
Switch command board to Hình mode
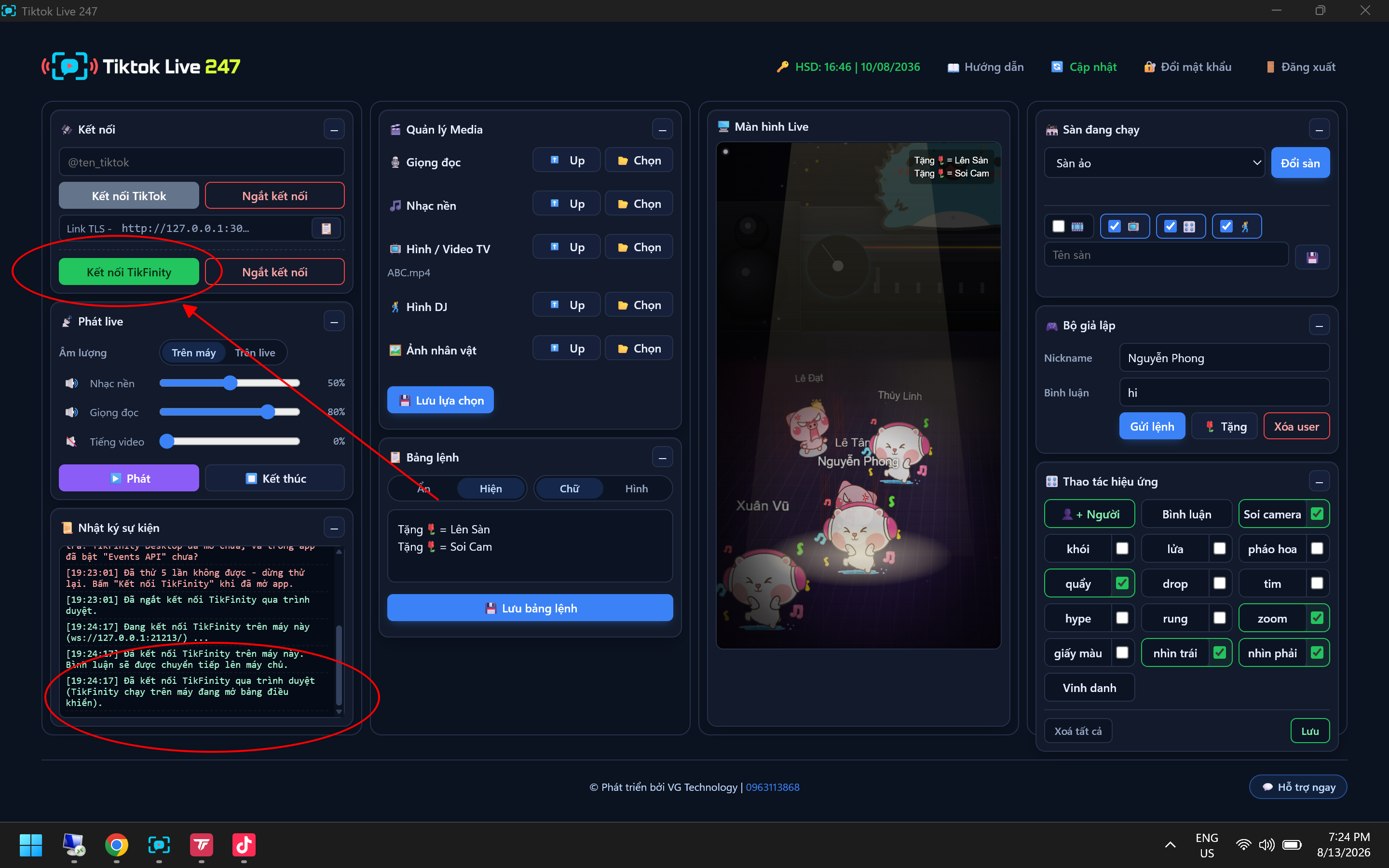click(637, 488)
